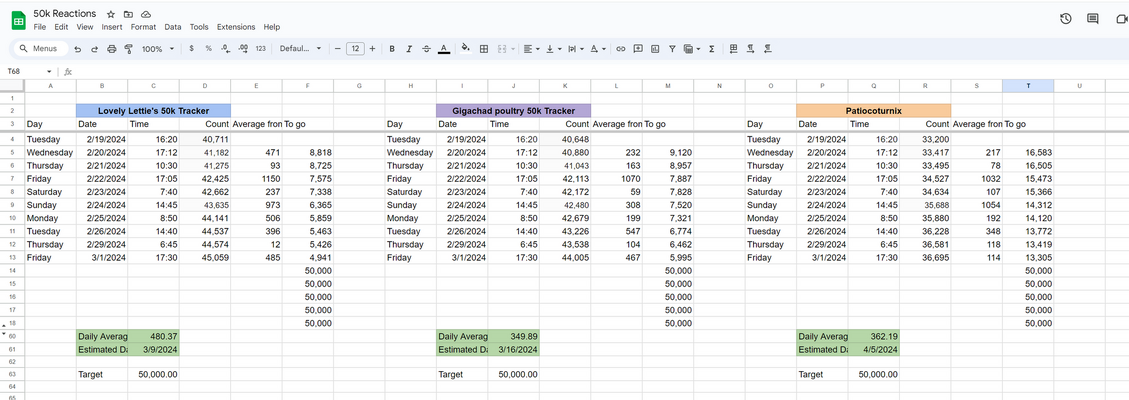The image size is (1129, 400).
Task: Open the zoom level 100% dropdown
Action: 158,49
